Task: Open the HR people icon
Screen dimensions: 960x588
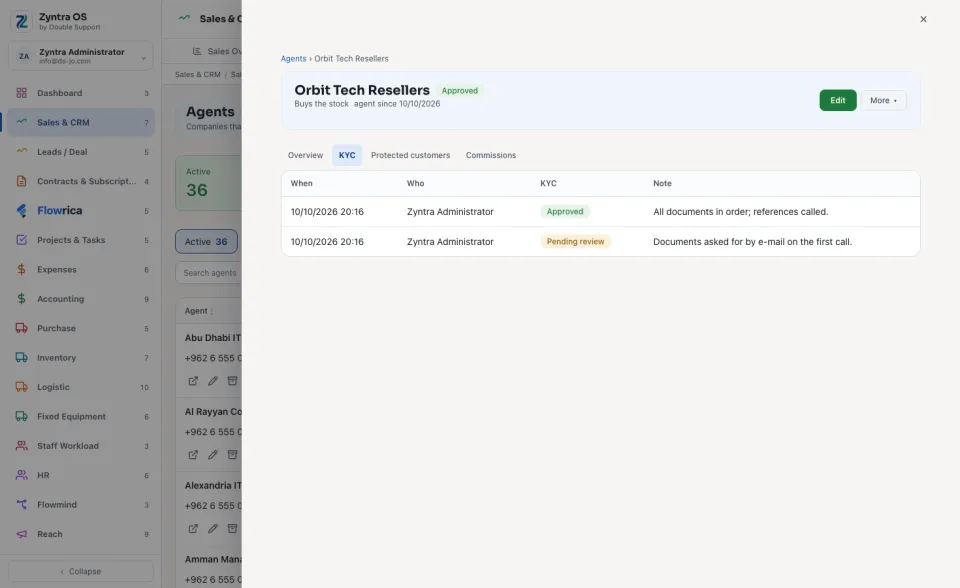Action: (21, 475)
